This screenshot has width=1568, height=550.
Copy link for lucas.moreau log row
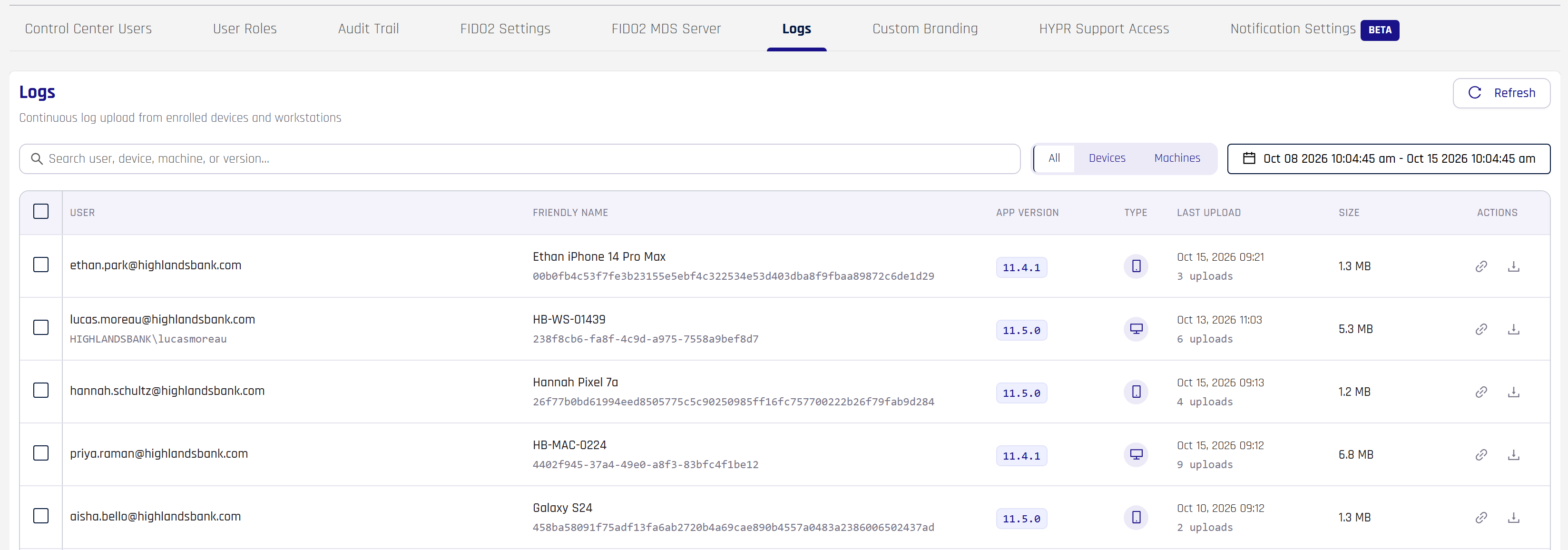(x=1481, y=329)
